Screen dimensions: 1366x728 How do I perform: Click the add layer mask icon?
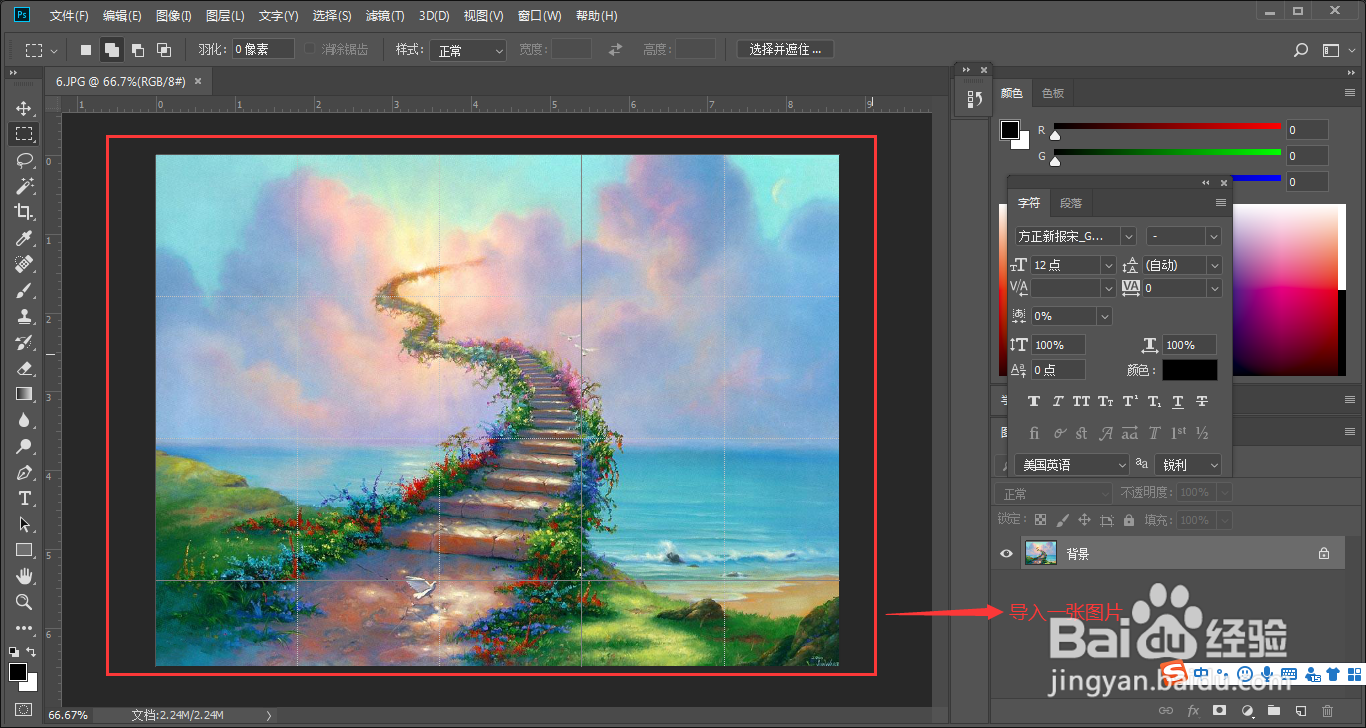coord(1220,711)
